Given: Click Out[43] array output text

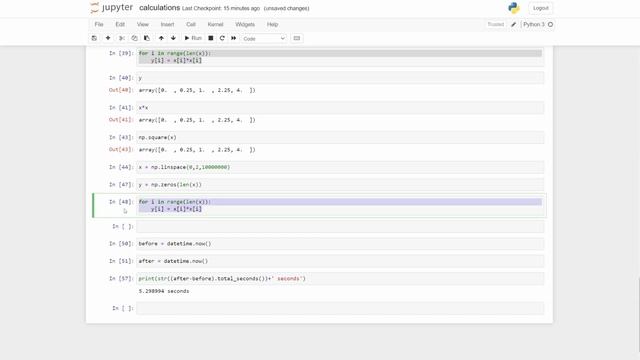Looking at the screenshot, I should click(197, 150).
